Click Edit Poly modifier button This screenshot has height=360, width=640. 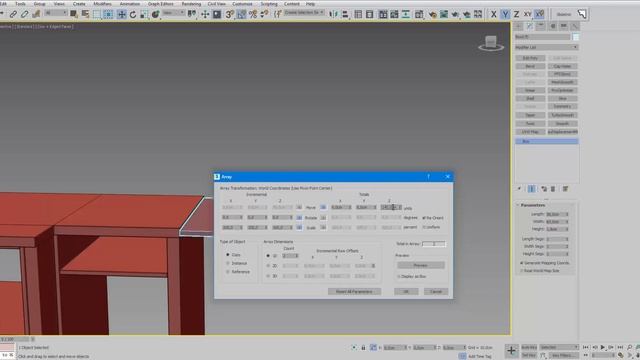530,58
